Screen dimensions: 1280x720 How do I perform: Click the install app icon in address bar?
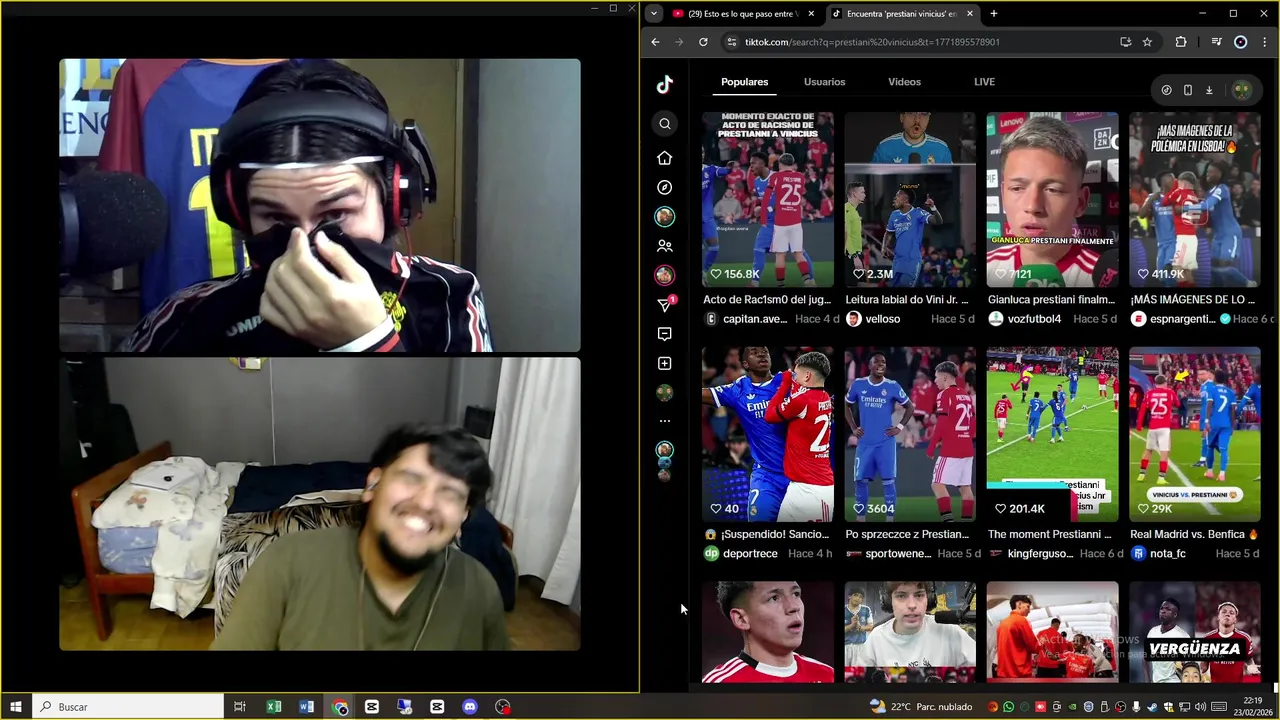coord(1125,42)
